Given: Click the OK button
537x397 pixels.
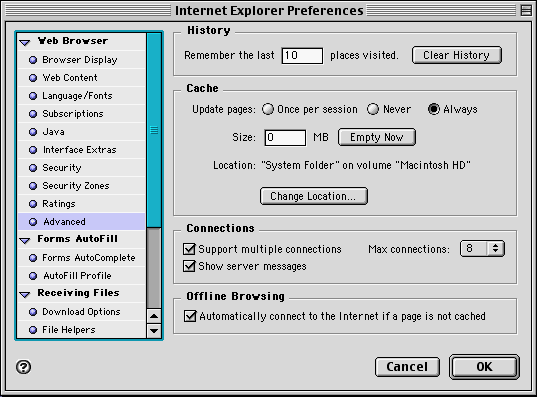Looking at the screenshot, I should 484,367.
